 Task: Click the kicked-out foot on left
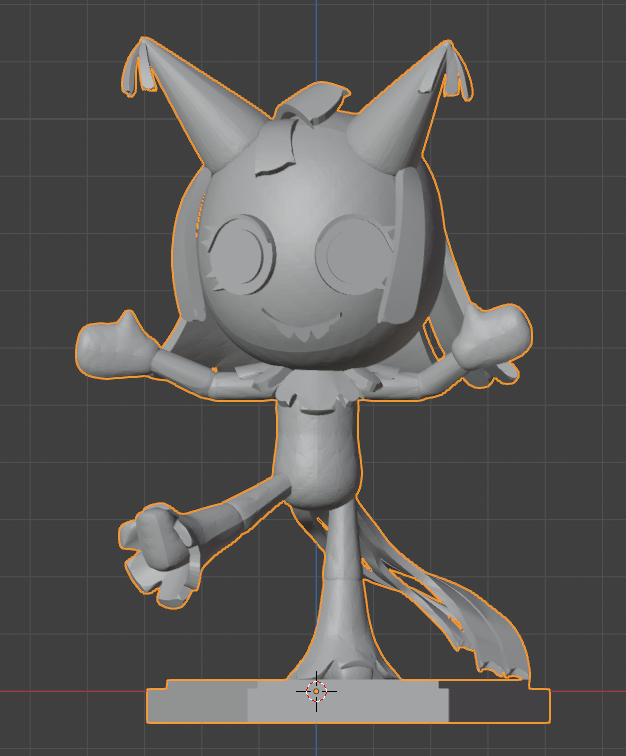[x=158, y=550]
